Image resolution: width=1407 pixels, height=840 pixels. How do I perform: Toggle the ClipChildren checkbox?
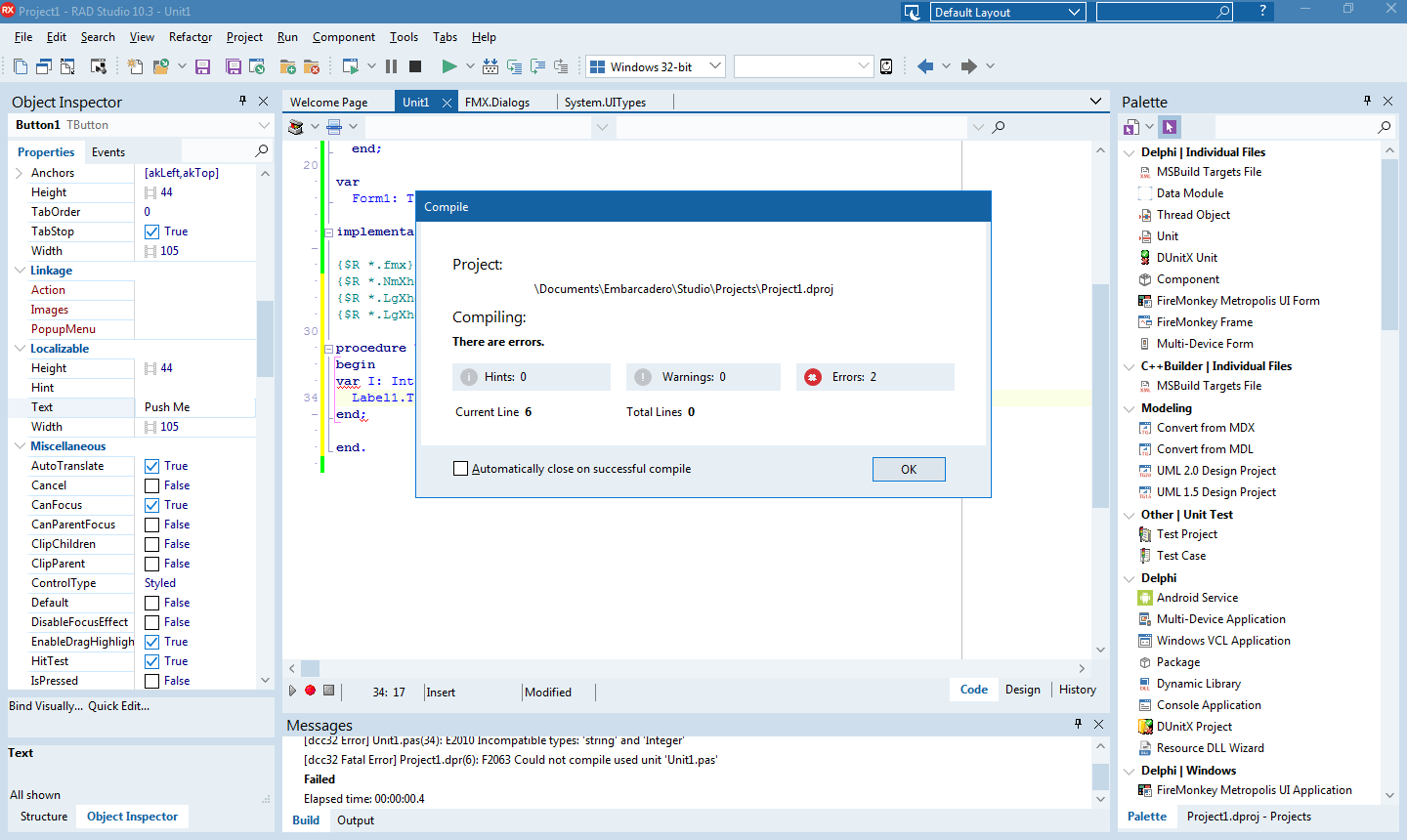(151, 544)
